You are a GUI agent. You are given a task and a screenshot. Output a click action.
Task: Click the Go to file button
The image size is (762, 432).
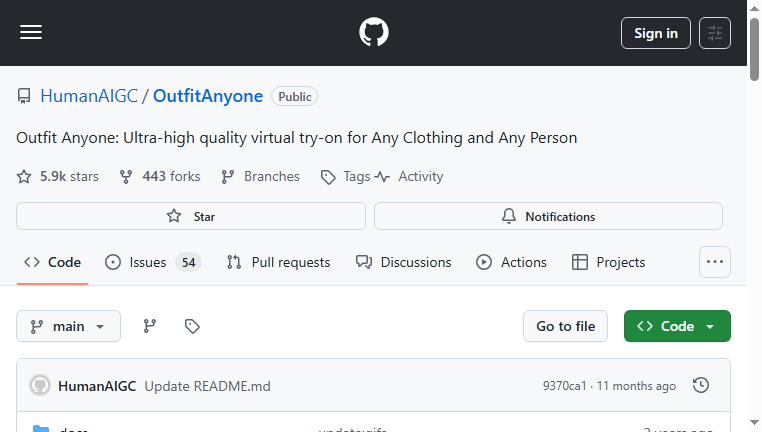[565, 326]
